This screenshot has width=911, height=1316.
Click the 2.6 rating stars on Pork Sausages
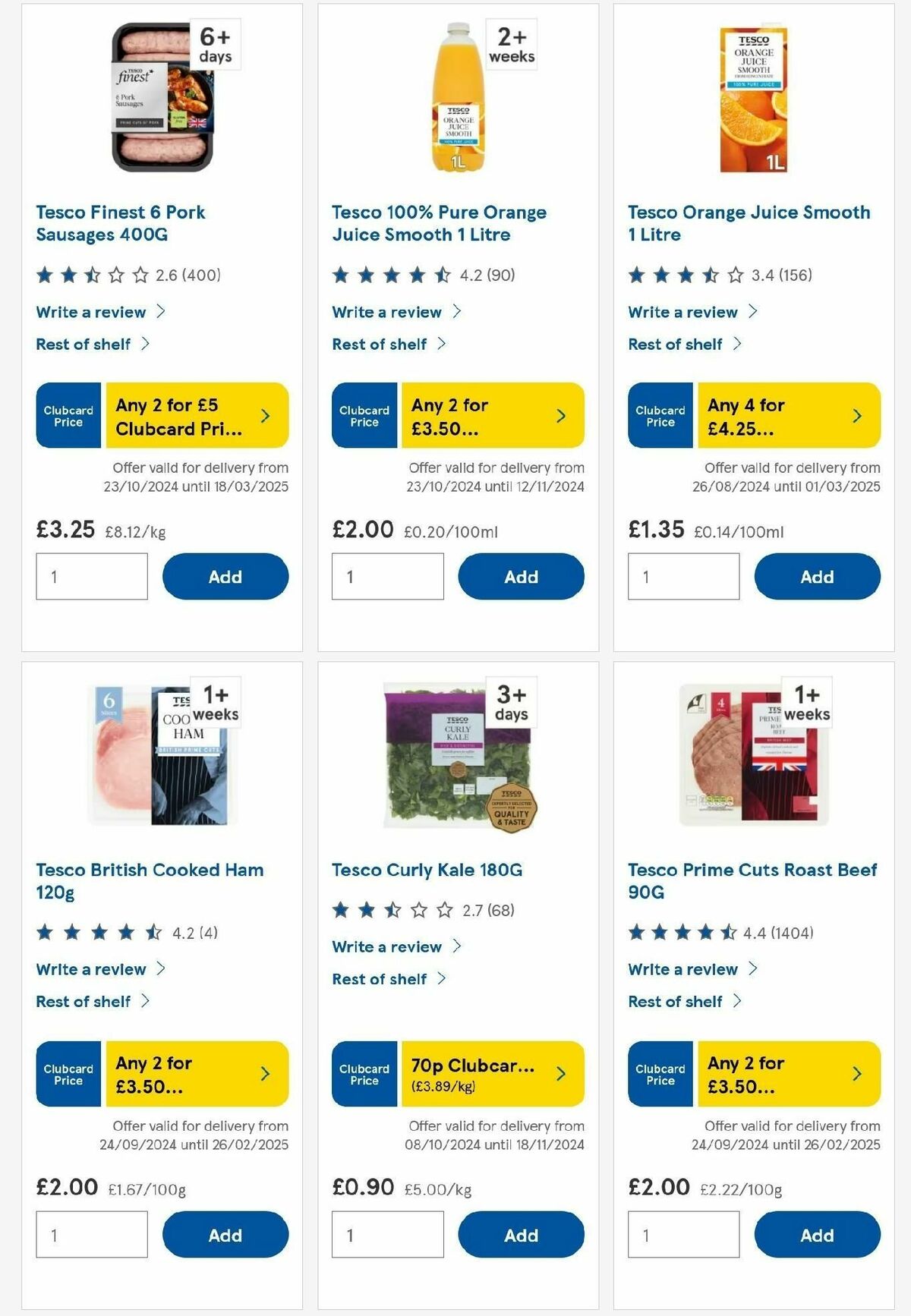91,277
